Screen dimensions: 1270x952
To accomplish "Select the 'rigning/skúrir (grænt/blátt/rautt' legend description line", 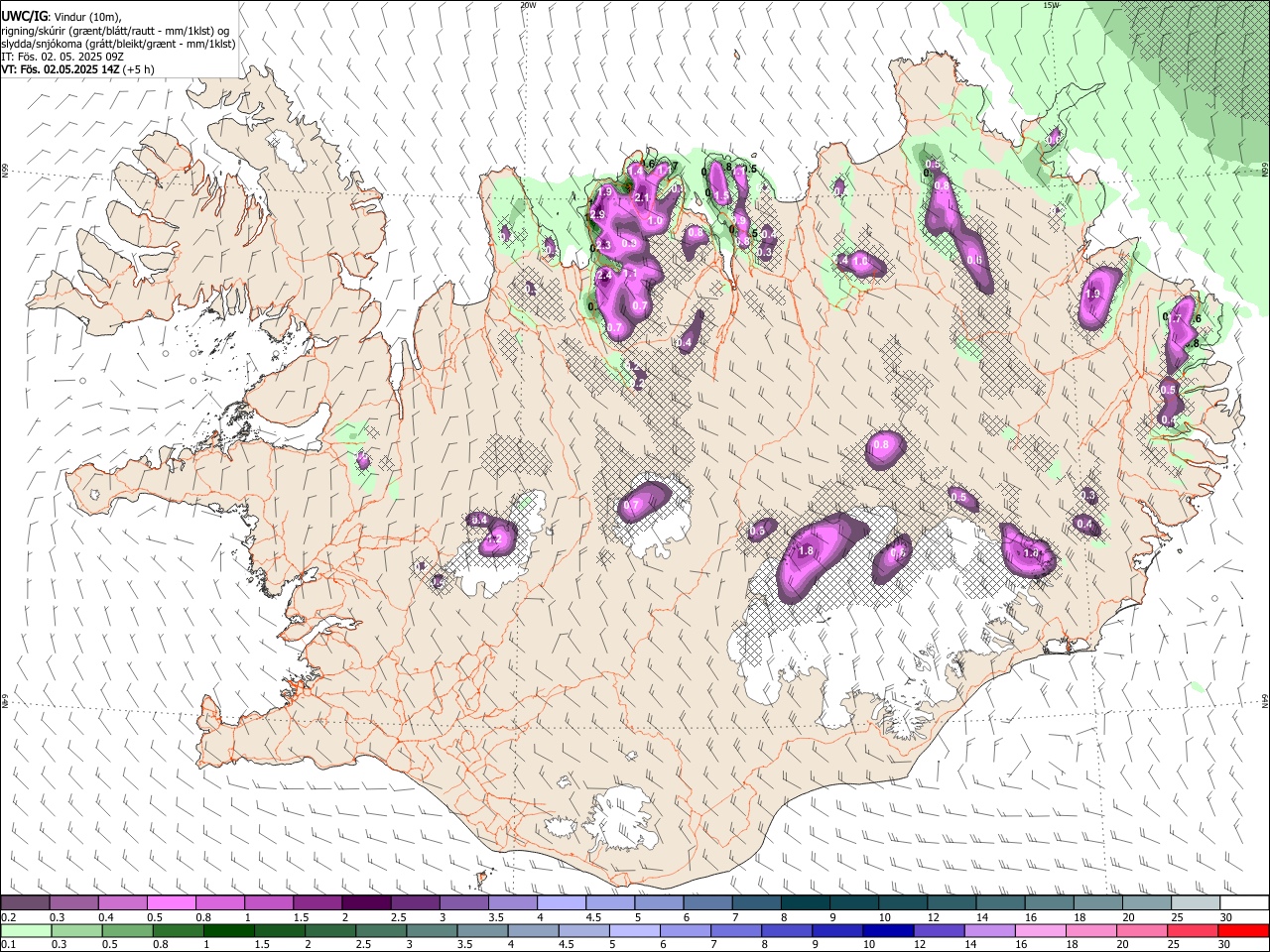I will click(x=117, y=31).
